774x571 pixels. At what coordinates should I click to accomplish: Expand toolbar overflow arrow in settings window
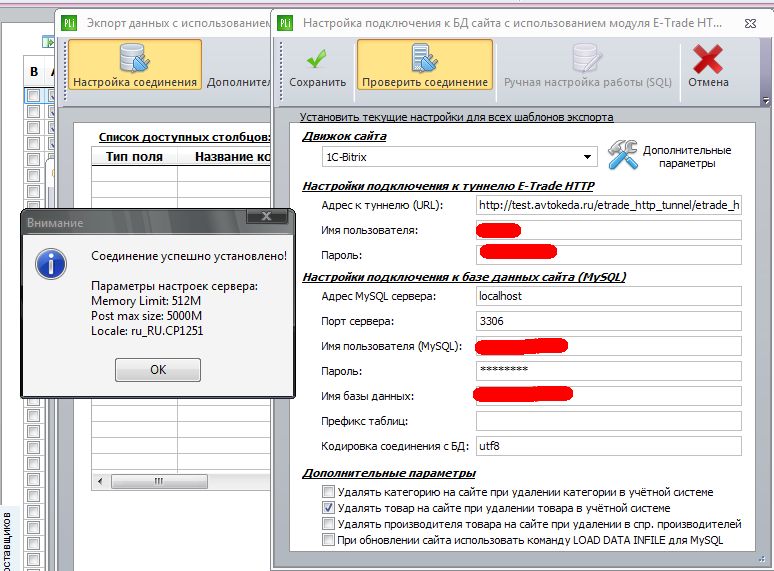coord(766,101)
